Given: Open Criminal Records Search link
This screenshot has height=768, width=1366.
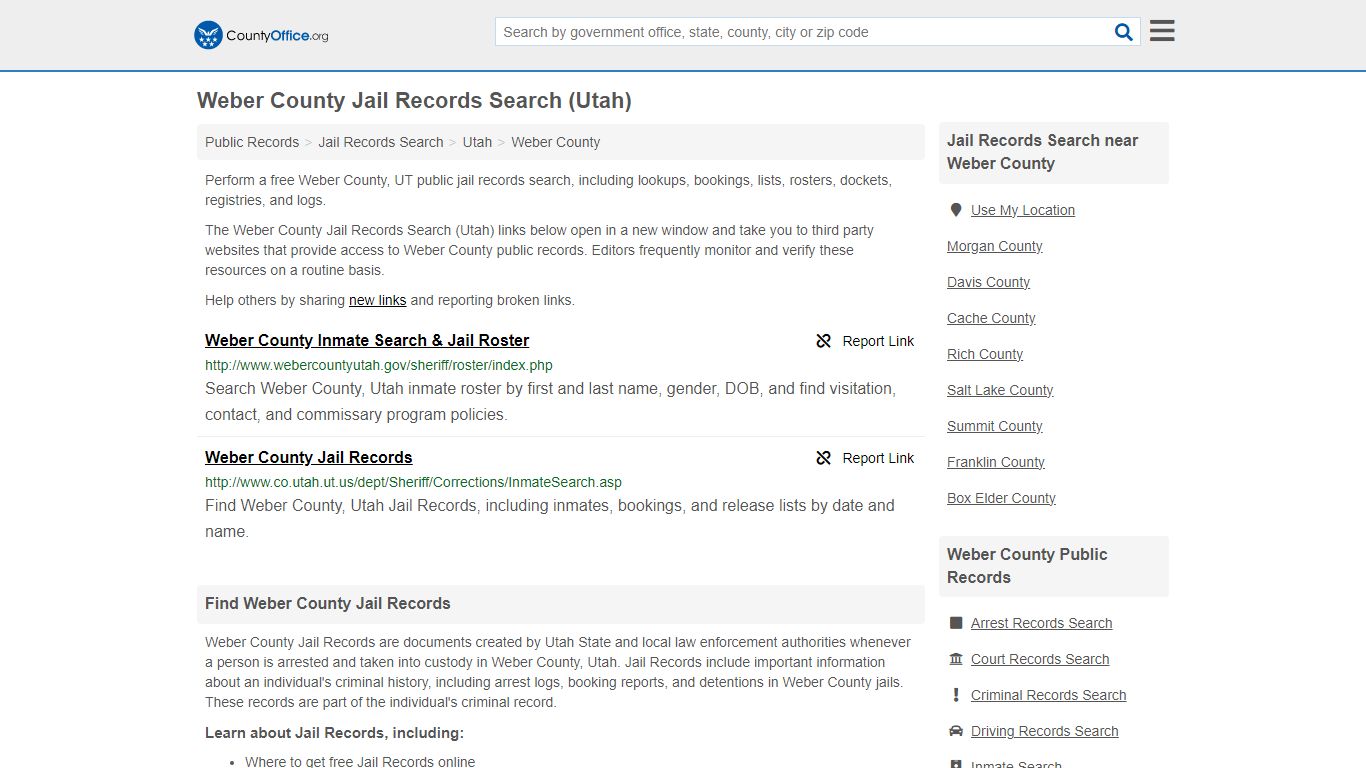Looking at the screenshot, I should coord(1049,695).
